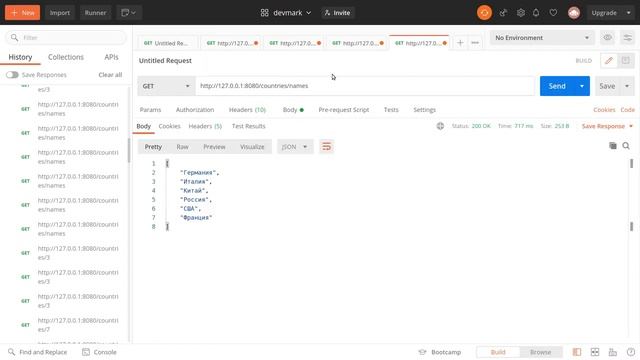Open the manage environments sliders icon
640x360 pixels.
(x=627, y=38)
